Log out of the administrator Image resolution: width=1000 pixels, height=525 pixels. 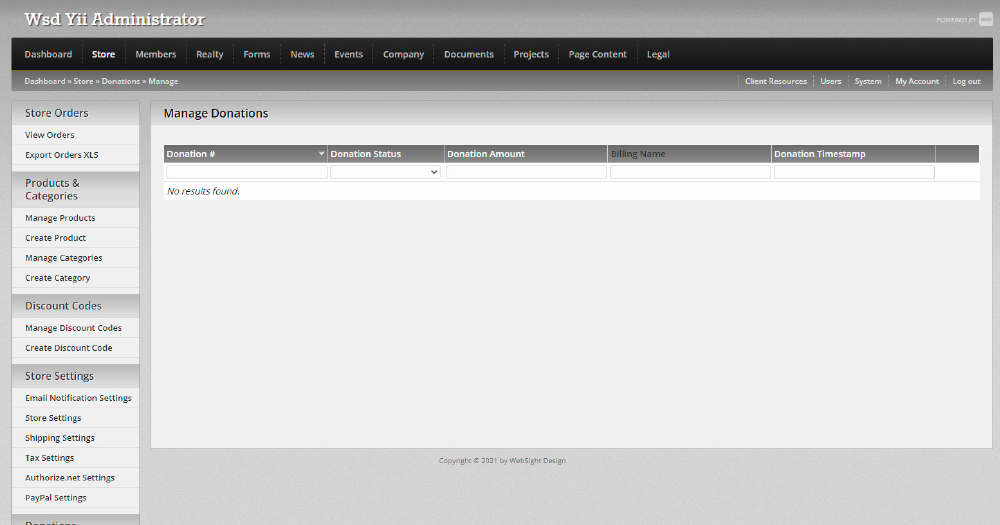(x=966, y=81)
